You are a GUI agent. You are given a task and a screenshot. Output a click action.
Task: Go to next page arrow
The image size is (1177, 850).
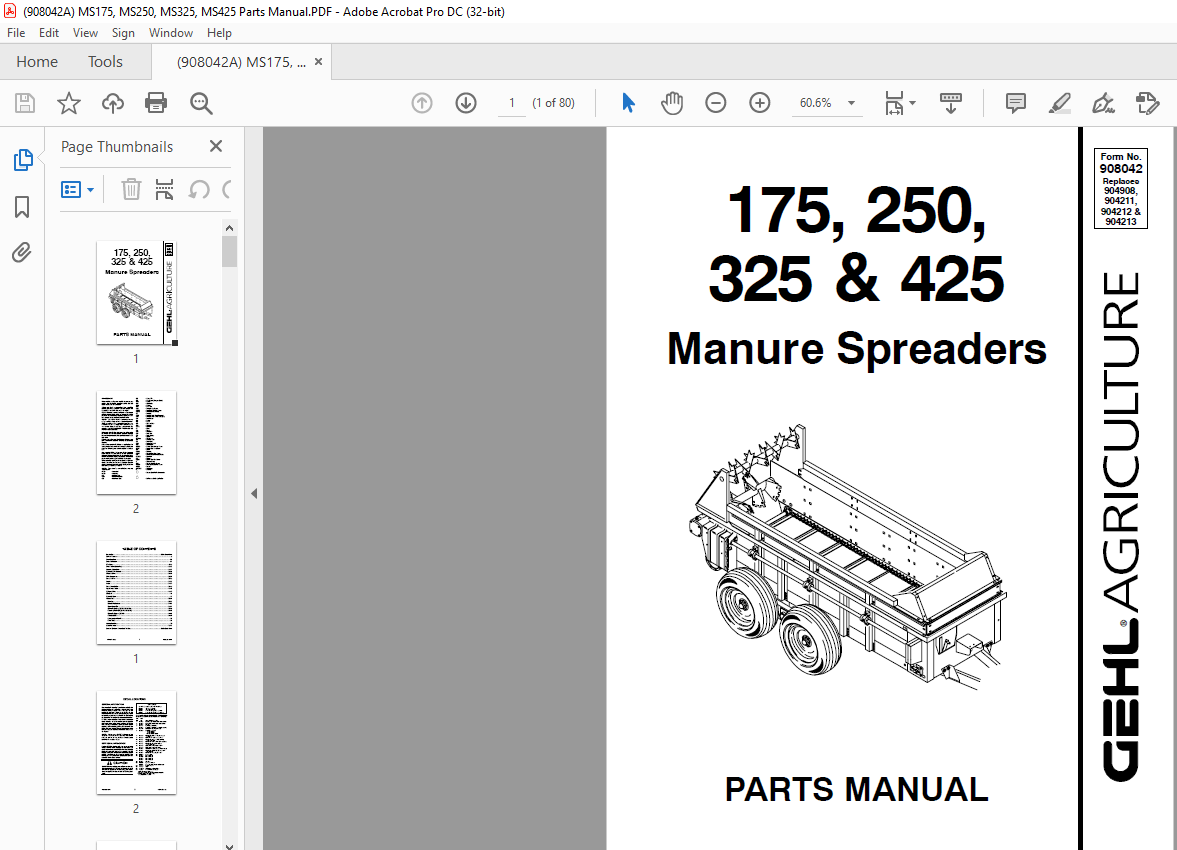coord(466,103)
